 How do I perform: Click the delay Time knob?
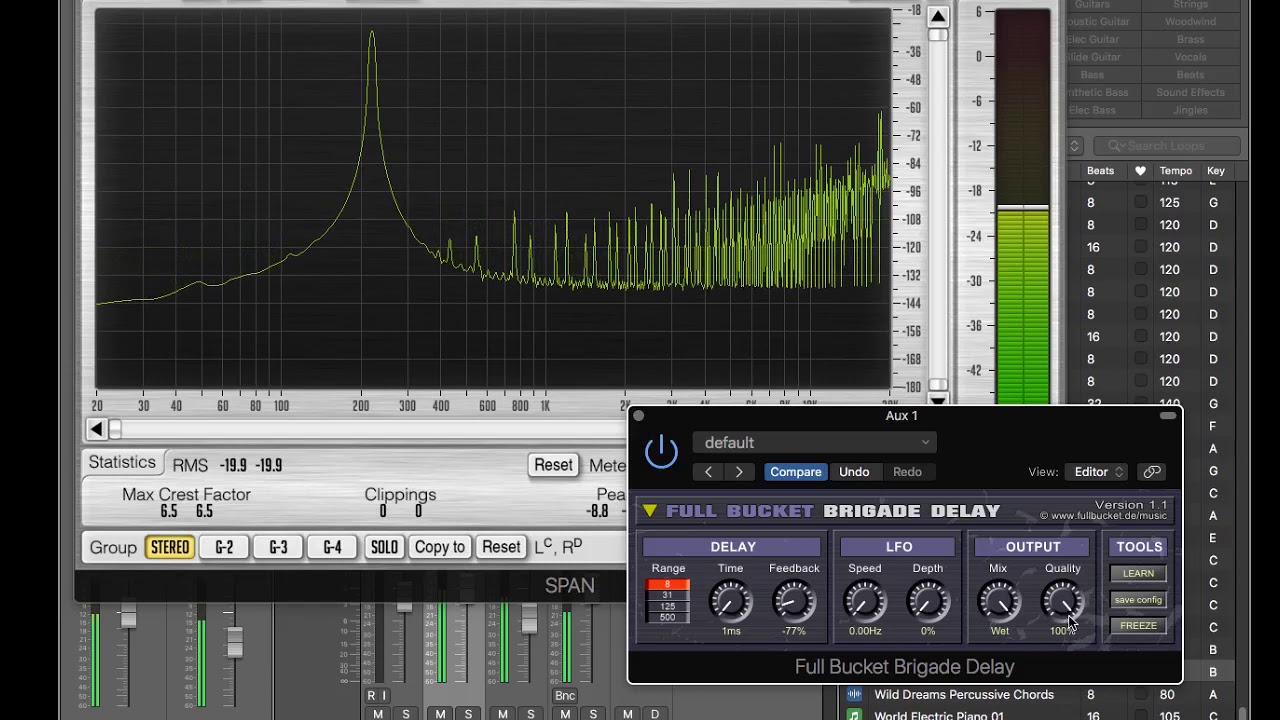pos(730,601)
